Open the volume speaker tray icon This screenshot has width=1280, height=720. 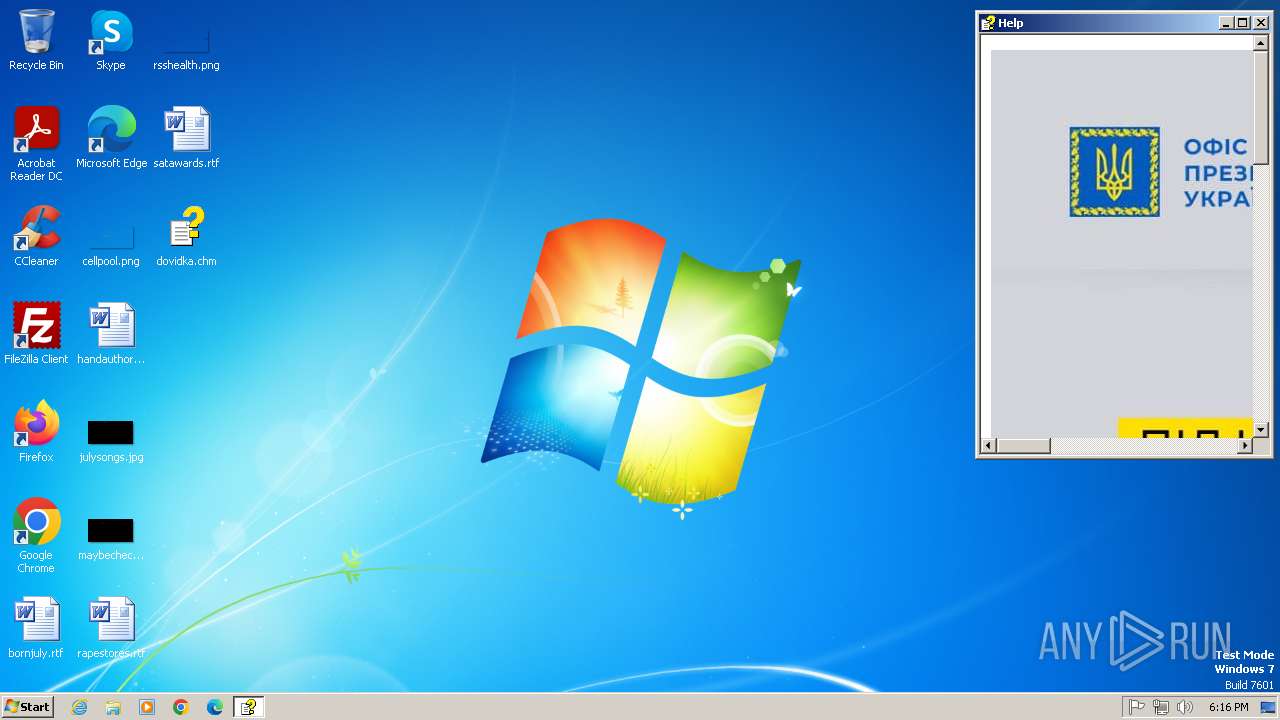coord(1185,707)
